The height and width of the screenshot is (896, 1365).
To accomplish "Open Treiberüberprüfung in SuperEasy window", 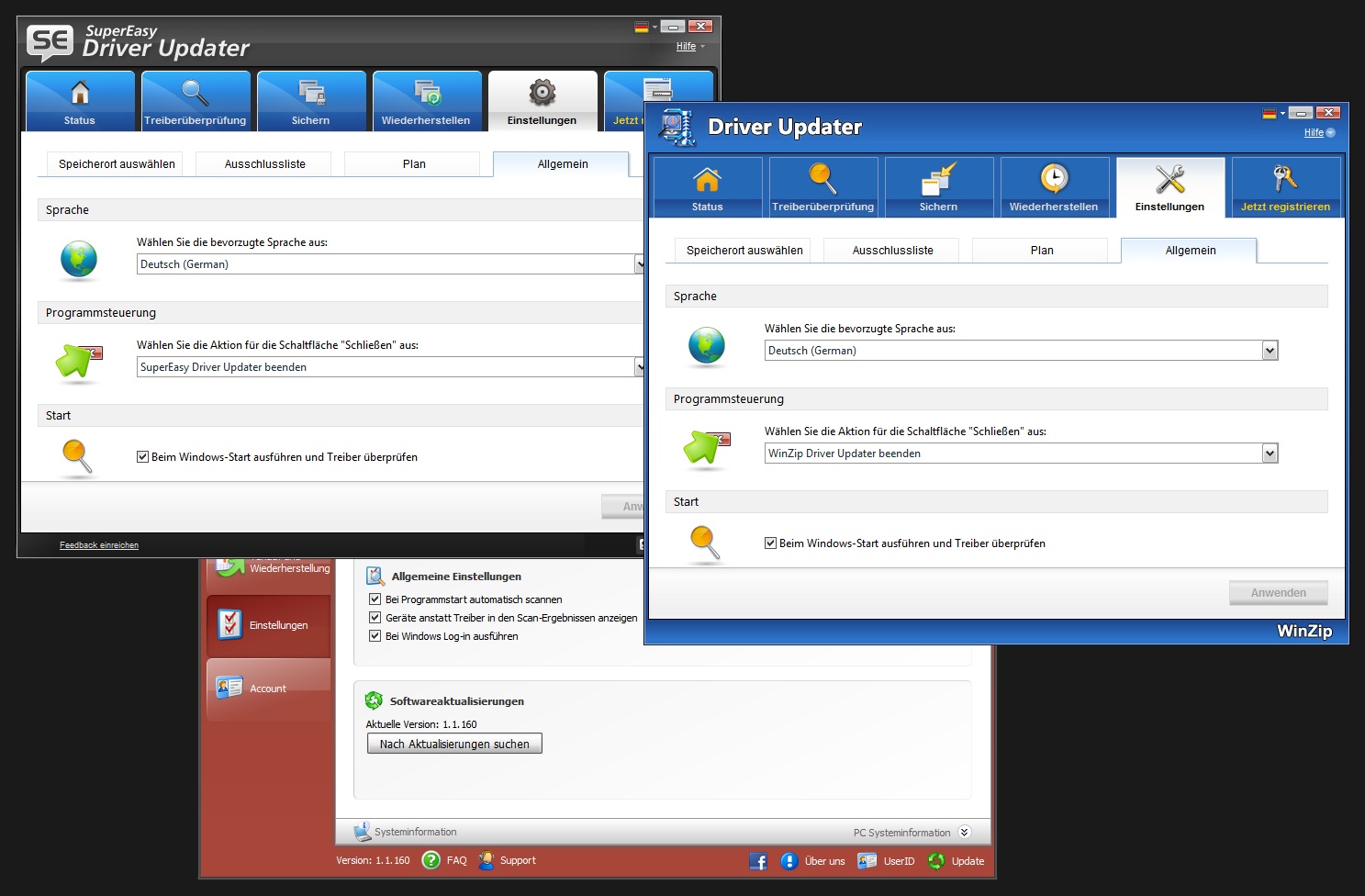I will 196,101.
